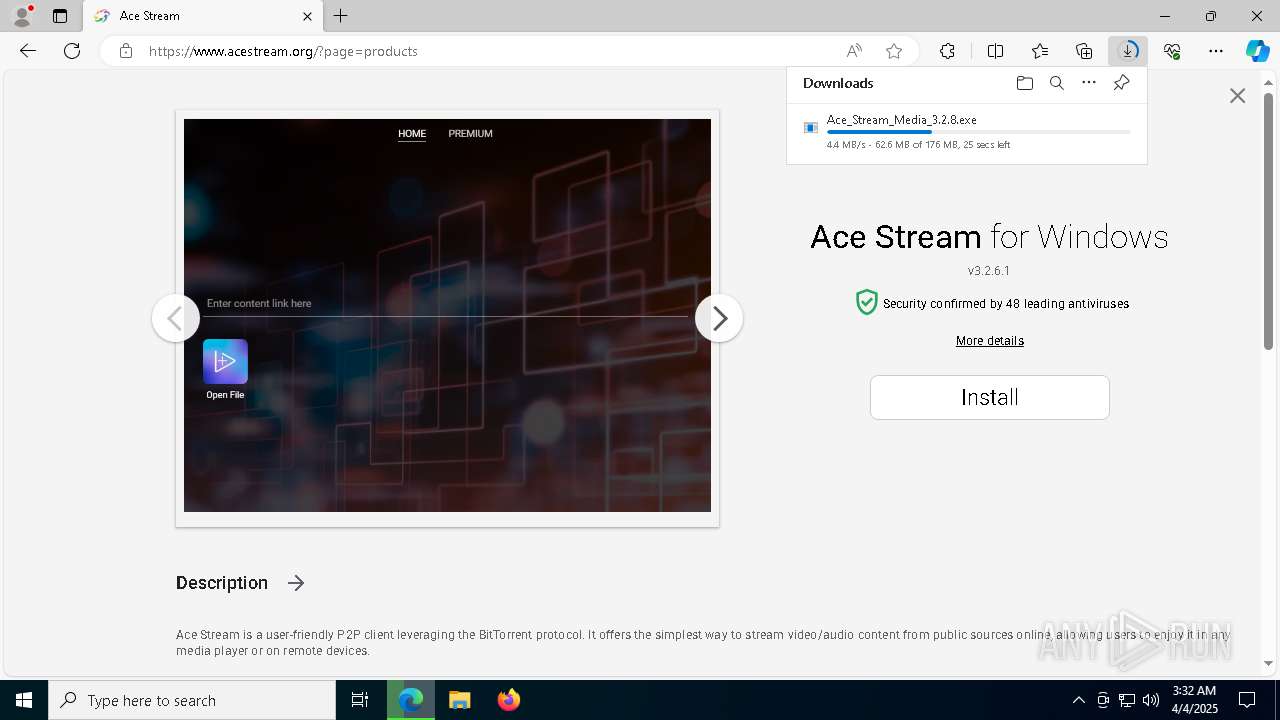This screenshot has height=720, width=1280.
Task: Open the downloads folder
Action: [1024, 83]
